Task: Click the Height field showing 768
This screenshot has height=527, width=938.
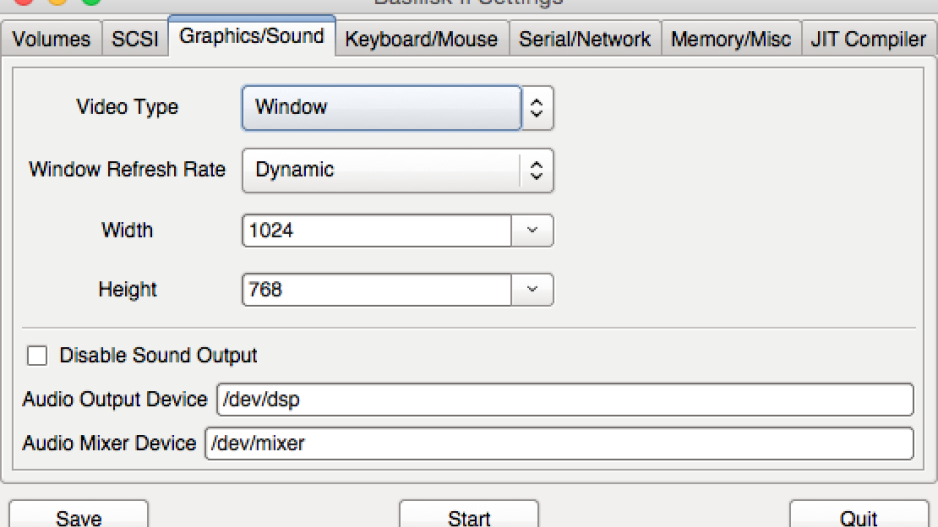Action: coord(377,290)
